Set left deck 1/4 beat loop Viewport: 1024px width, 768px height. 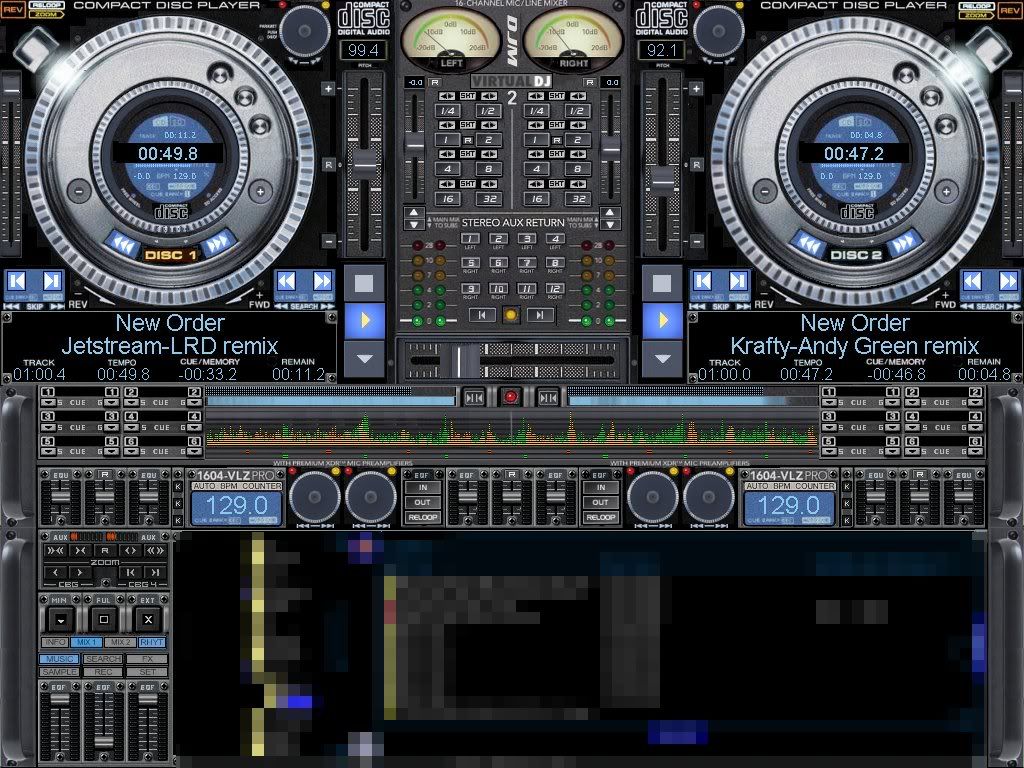(x=447, y=111)
